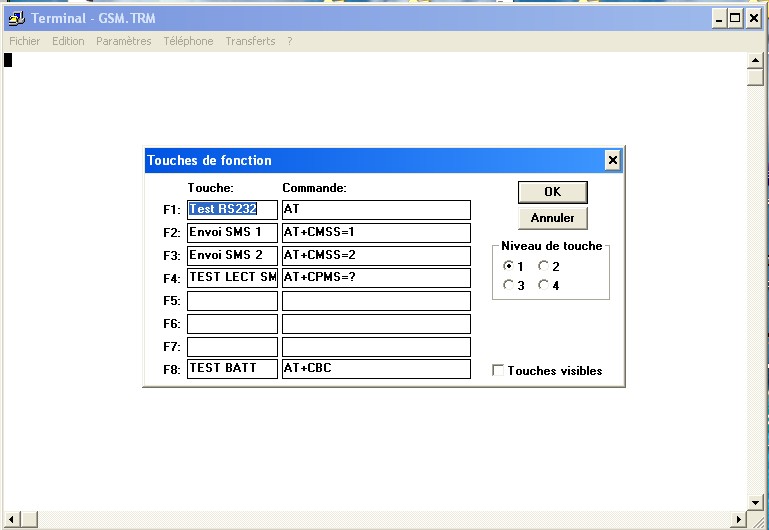Screen dimensions: 769x530
Task: Close the Touches de fonction dialog
Action: click(x=612, y=160)
